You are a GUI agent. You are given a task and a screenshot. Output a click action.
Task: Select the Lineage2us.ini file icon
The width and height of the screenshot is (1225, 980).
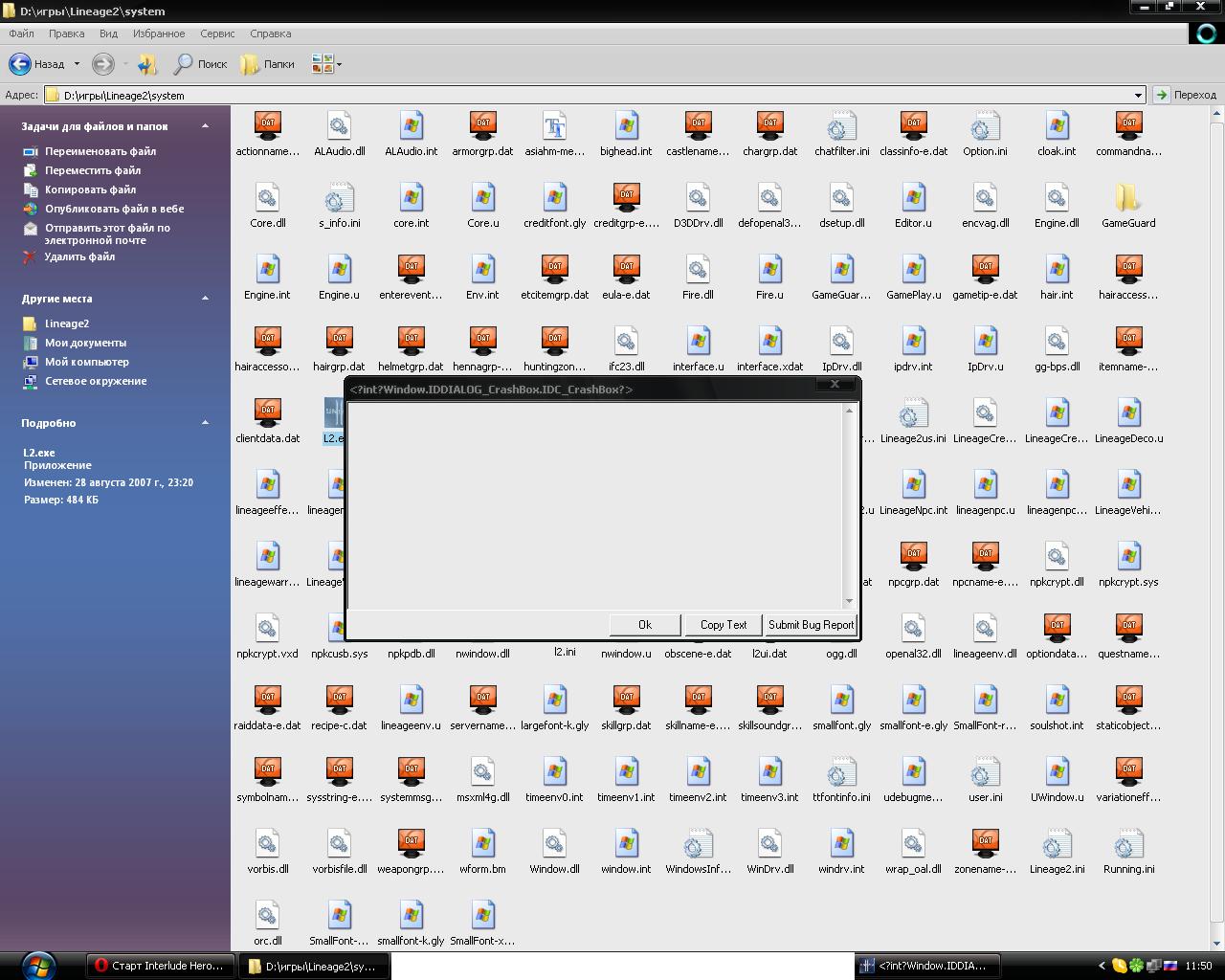(913, 412)
